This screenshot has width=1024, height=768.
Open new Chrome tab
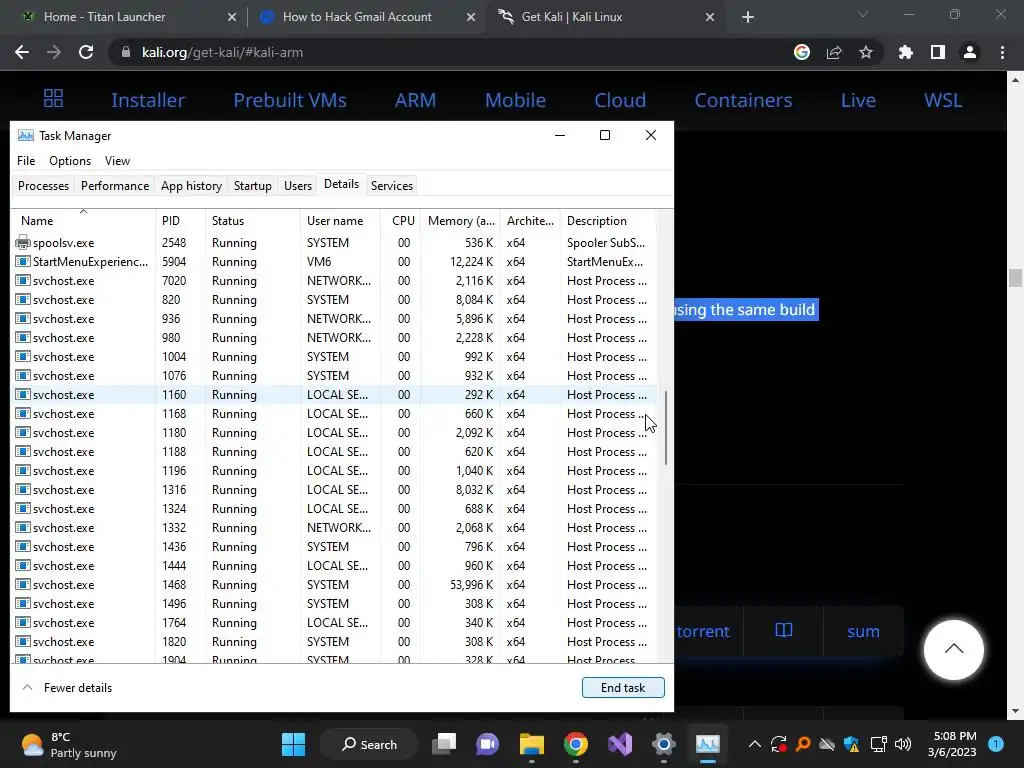pos(748,17)
